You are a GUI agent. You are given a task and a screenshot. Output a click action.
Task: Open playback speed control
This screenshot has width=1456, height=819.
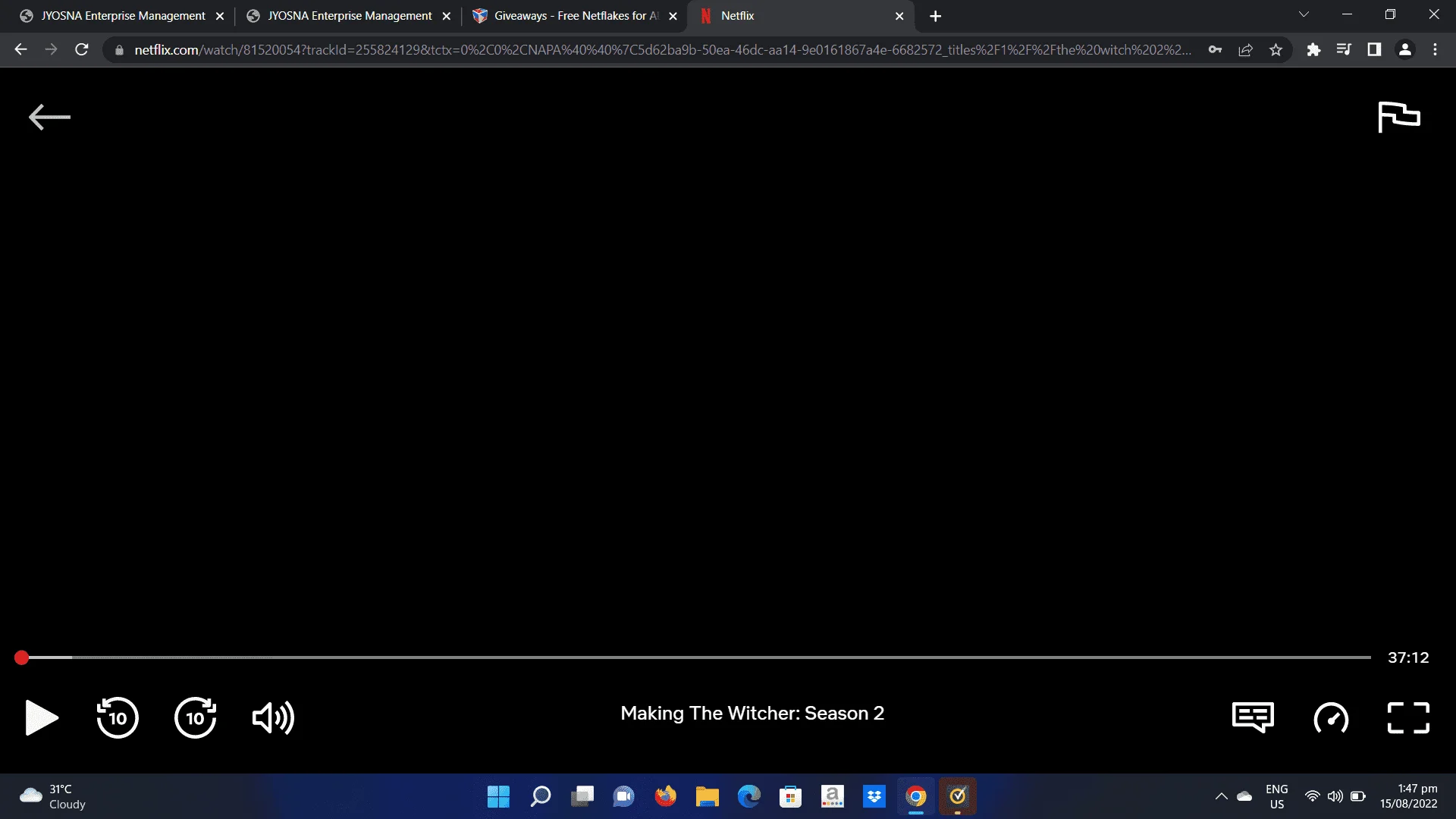pos(1331,717)
